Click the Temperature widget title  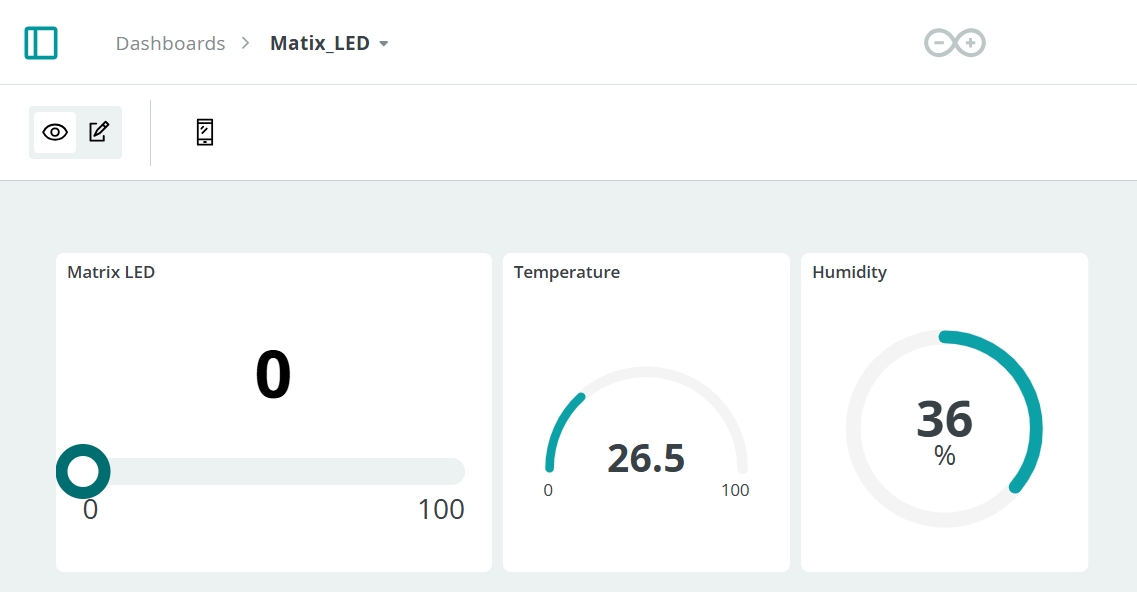[567, 272]
